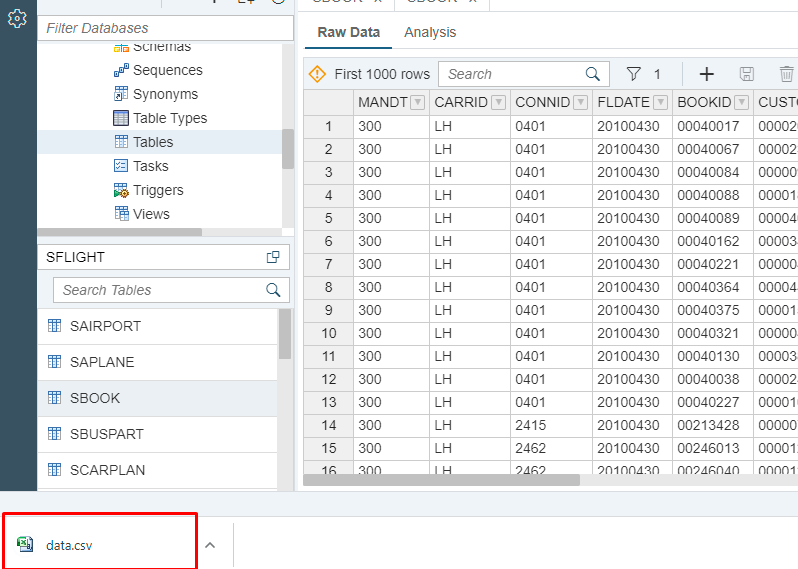Click CONNID cell 2415

click(x=551, y=425)
